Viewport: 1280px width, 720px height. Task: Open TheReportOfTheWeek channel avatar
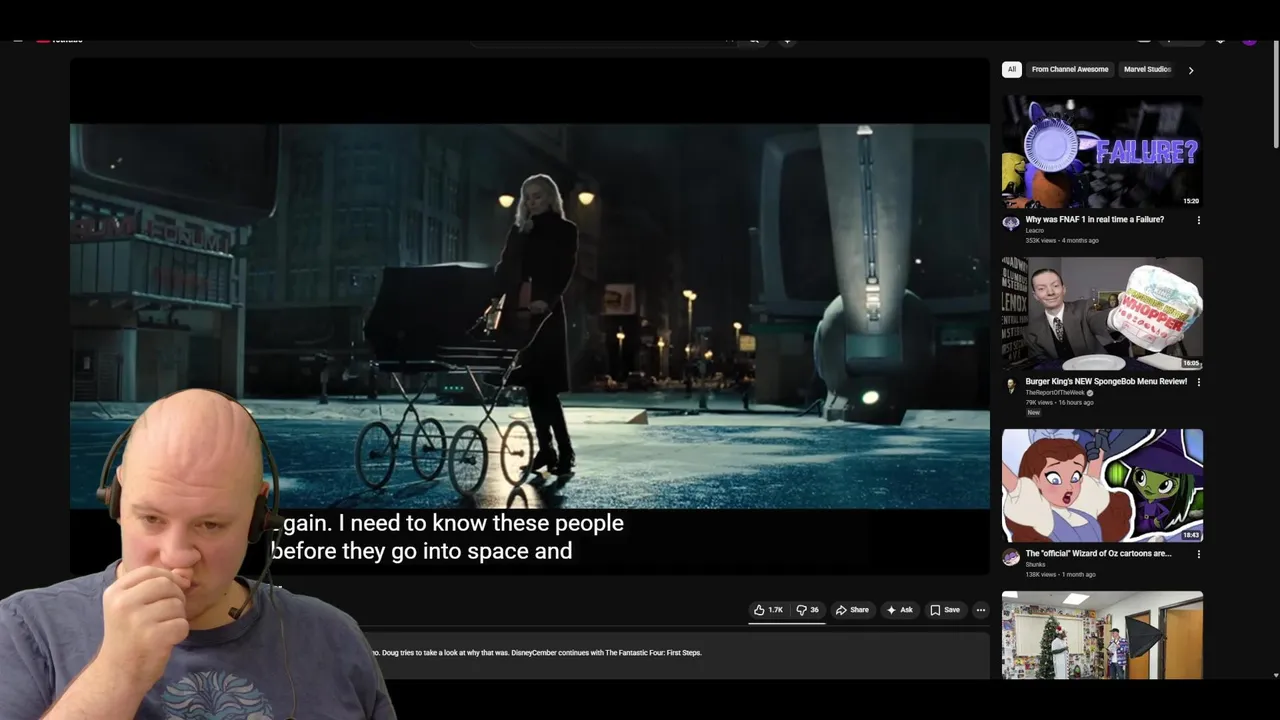[1011, 385]
